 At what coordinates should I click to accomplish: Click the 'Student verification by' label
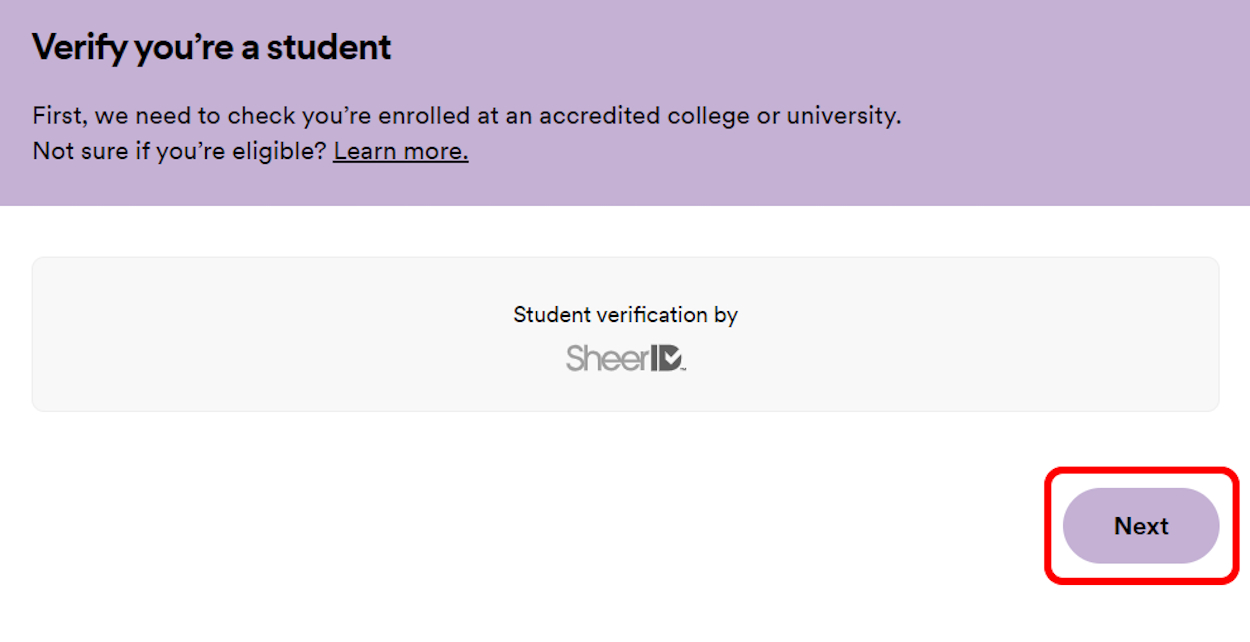point(624,314)
